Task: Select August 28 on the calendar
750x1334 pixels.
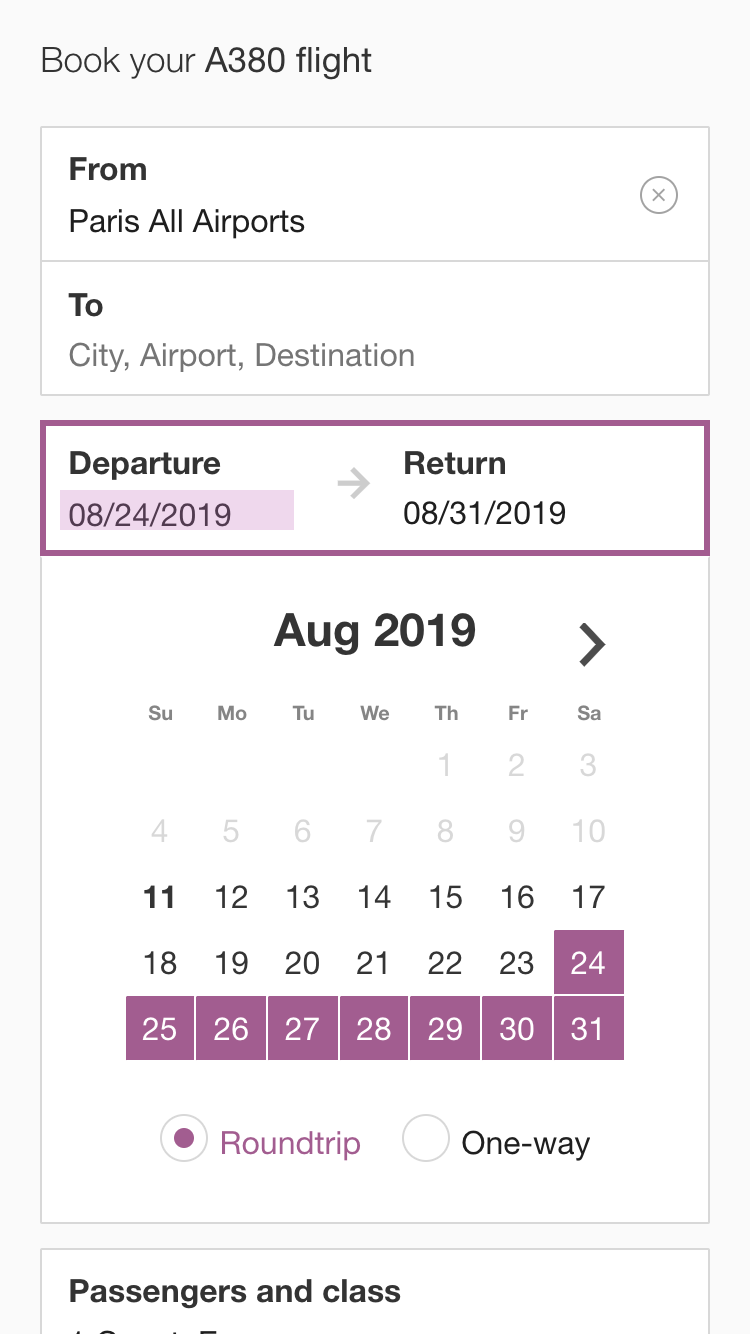Action: pos(374,1028)
